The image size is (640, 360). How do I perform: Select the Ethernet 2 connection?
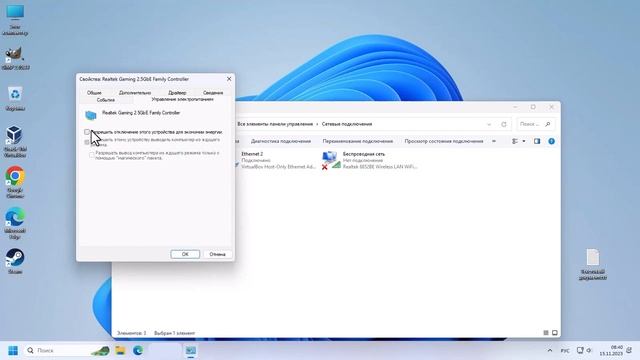[x=278, y=160]
